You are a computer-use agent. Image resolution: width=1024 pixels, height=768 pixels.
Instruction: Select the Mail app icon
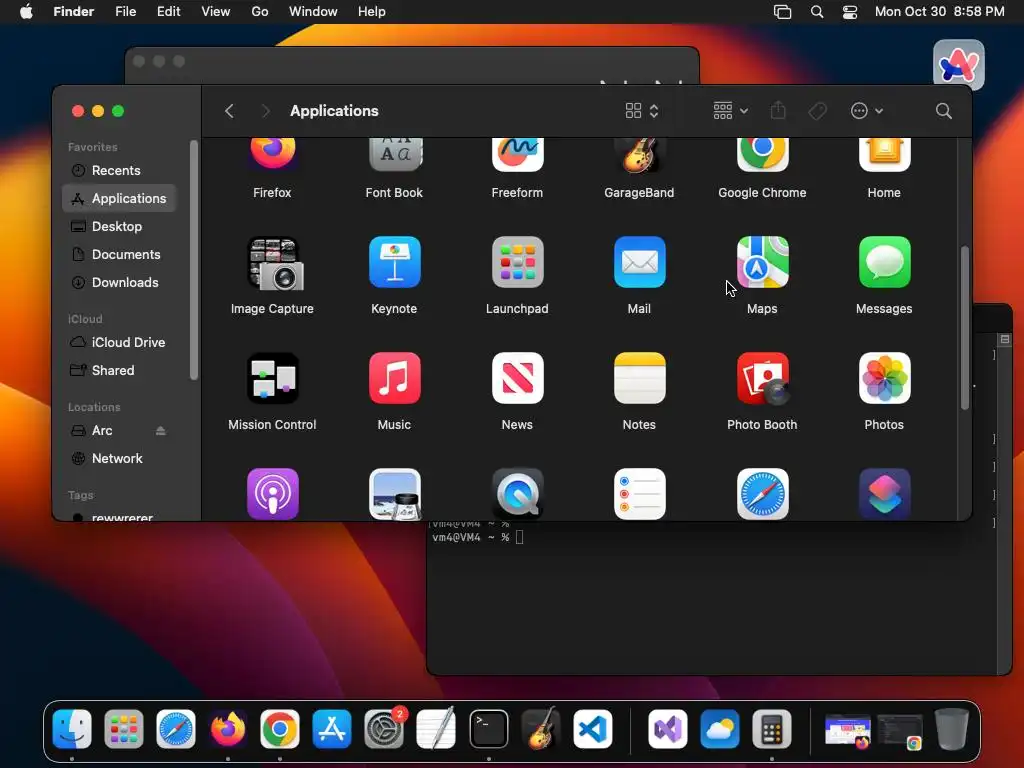pyautogui.click(x=639, y=262)
